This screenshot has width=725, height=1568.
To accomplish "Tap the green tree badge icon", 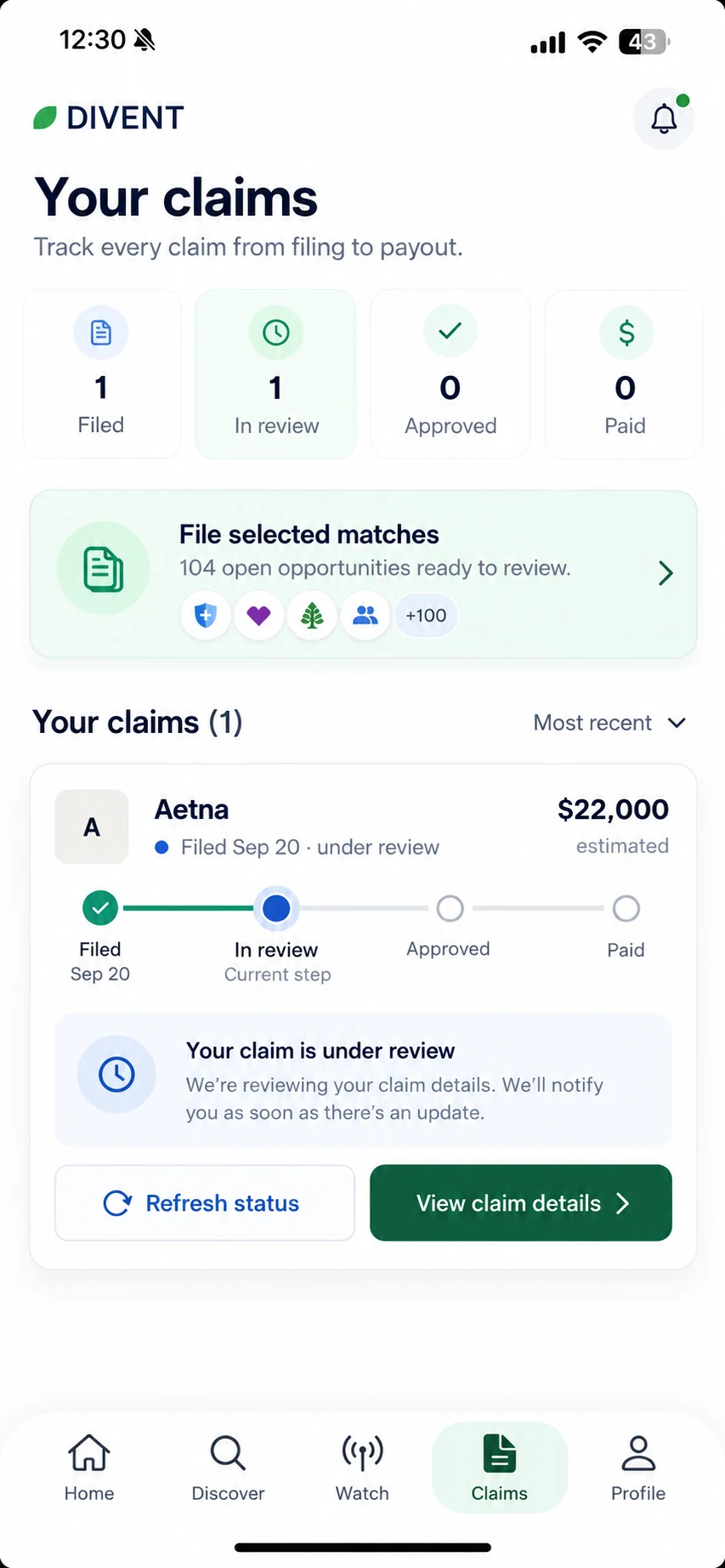I will click(312, 615).
